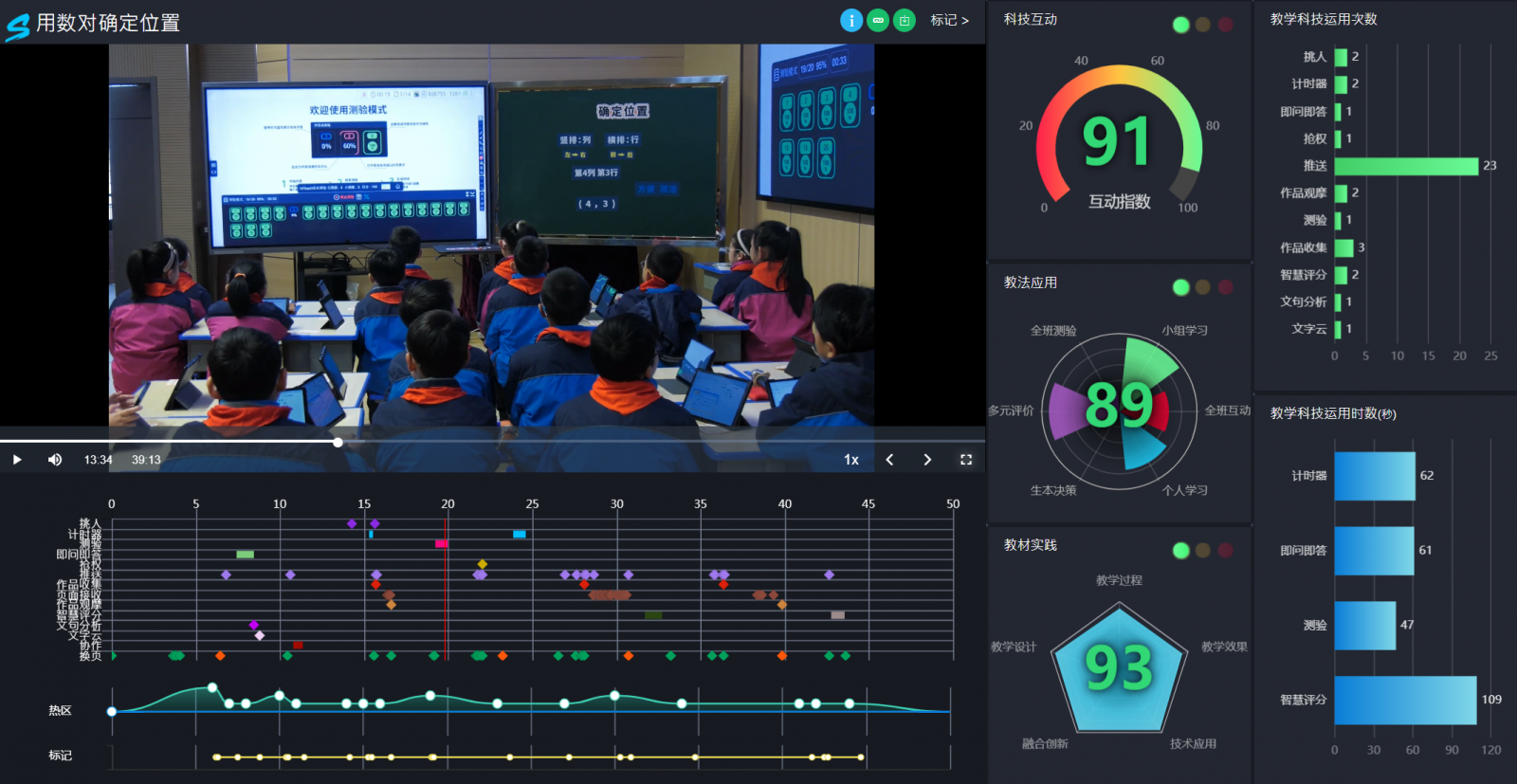Viewport: 1517px width, 784px height.
Task: Go to next video segment
Action: tap(927, 460)
